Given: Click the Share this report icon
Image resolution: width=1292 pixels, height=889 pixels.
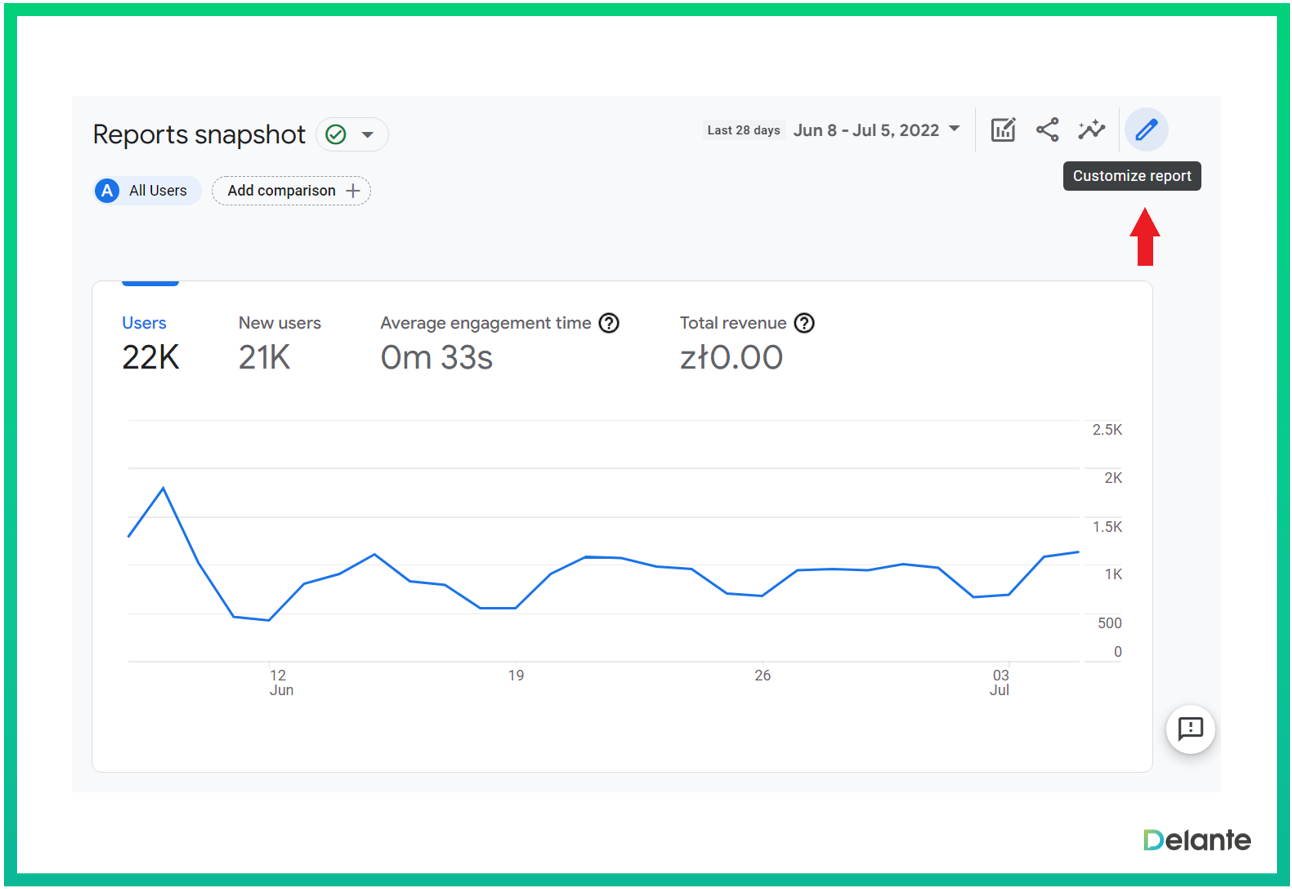Looking at the screenshot, I should (1047, 130).
